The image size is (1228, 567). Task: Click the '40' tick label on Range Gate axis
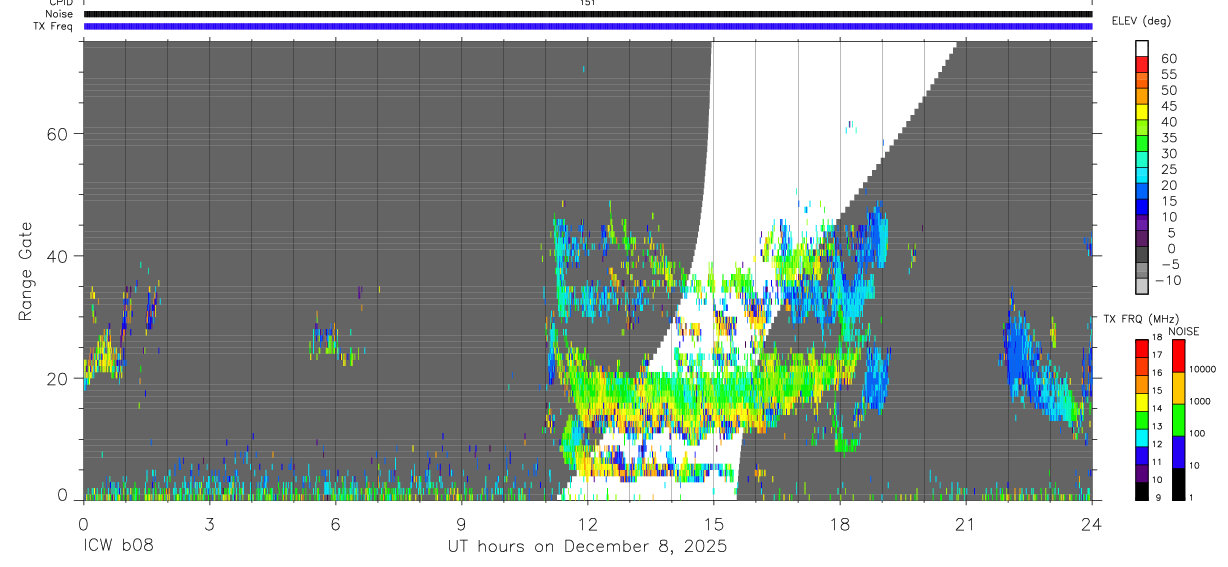coord(58,256)
